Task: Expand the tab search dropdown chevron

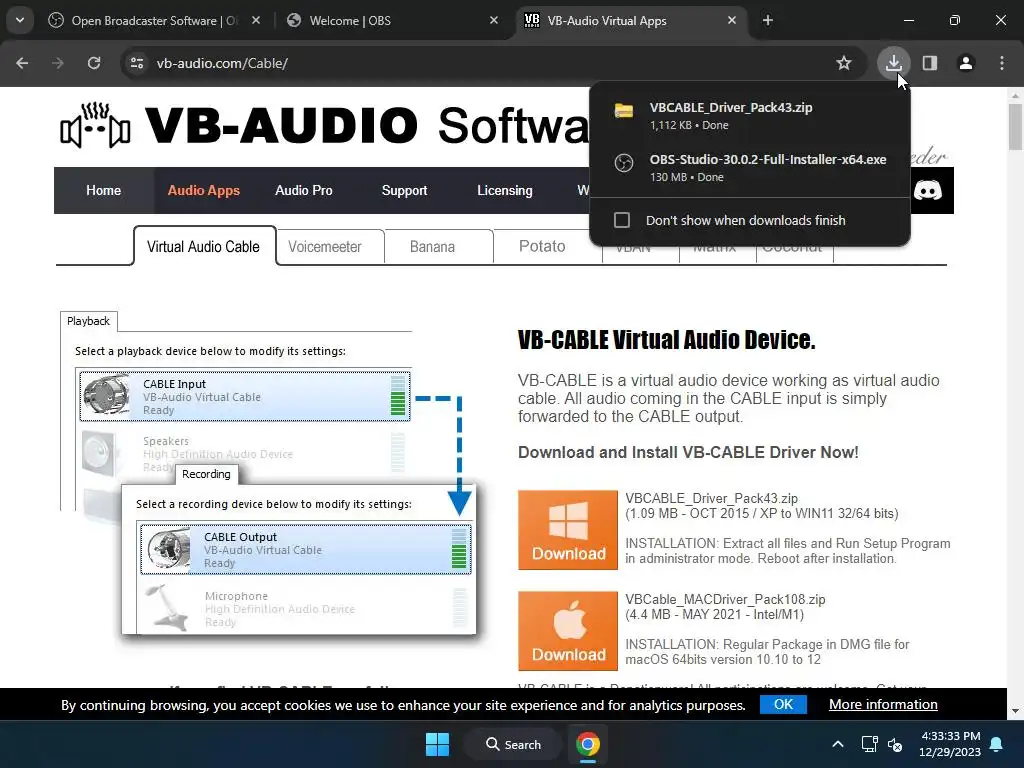Action: pos(20,20)
